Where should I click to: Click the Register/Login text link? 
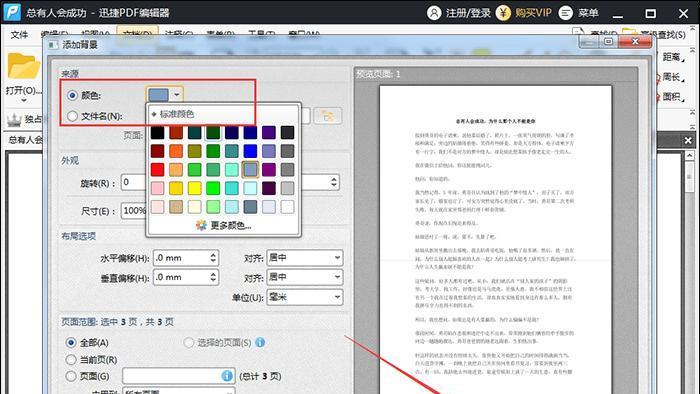[468, 12]
